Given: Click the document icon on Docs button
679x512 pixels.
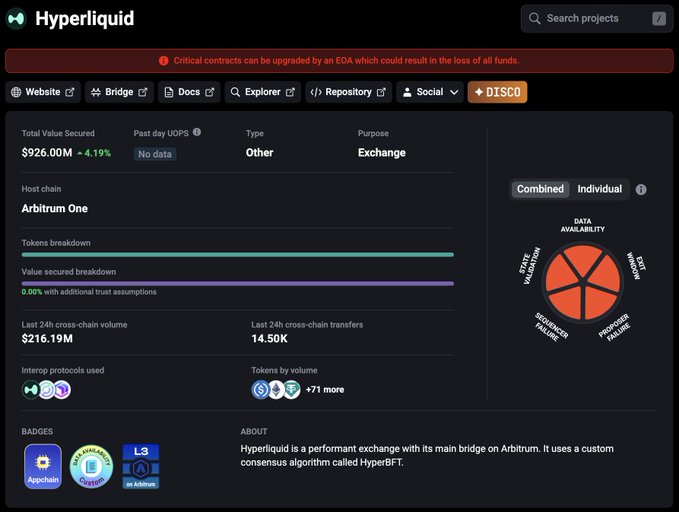Looking at the screenshot, I should click(169, 92).
